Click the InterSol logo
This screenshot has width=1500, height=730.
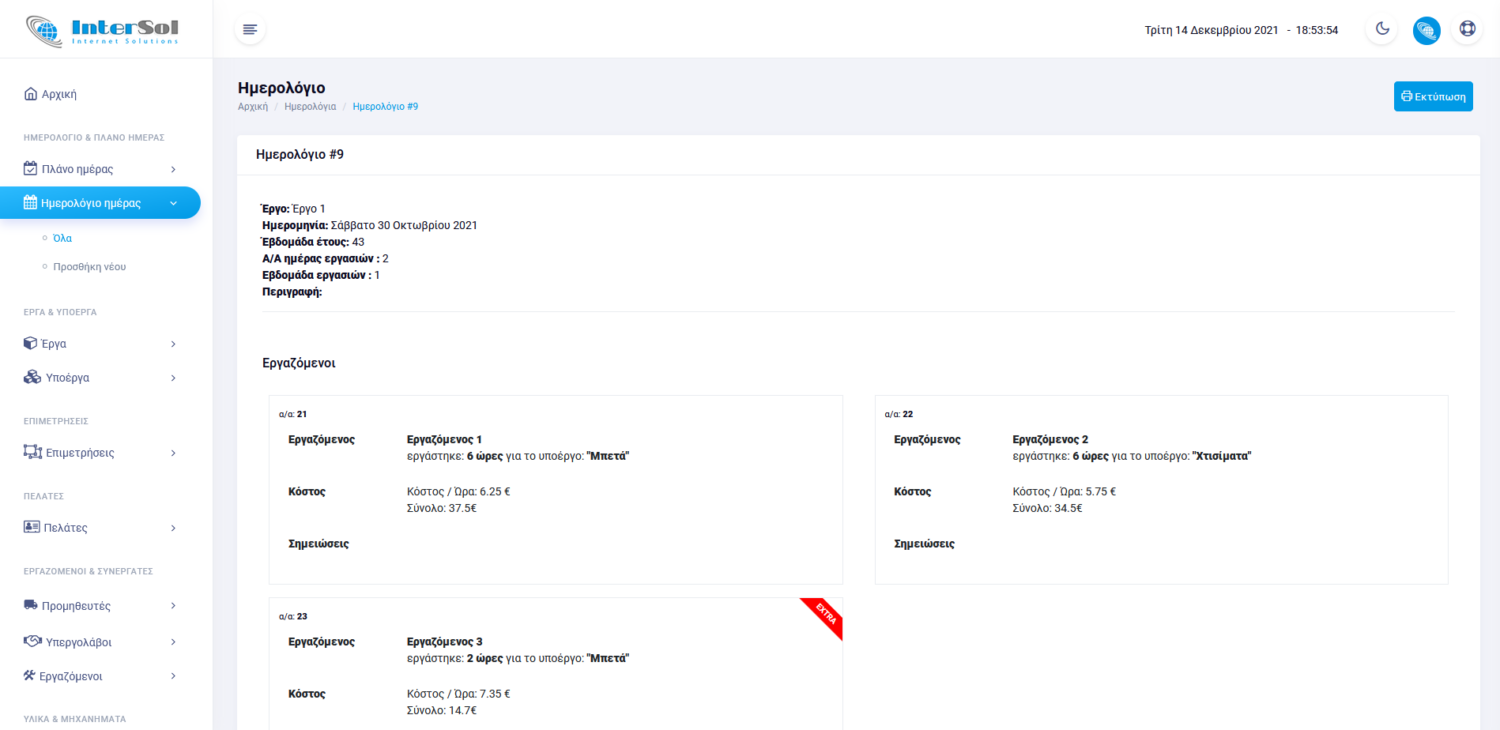tap(104, 30)
